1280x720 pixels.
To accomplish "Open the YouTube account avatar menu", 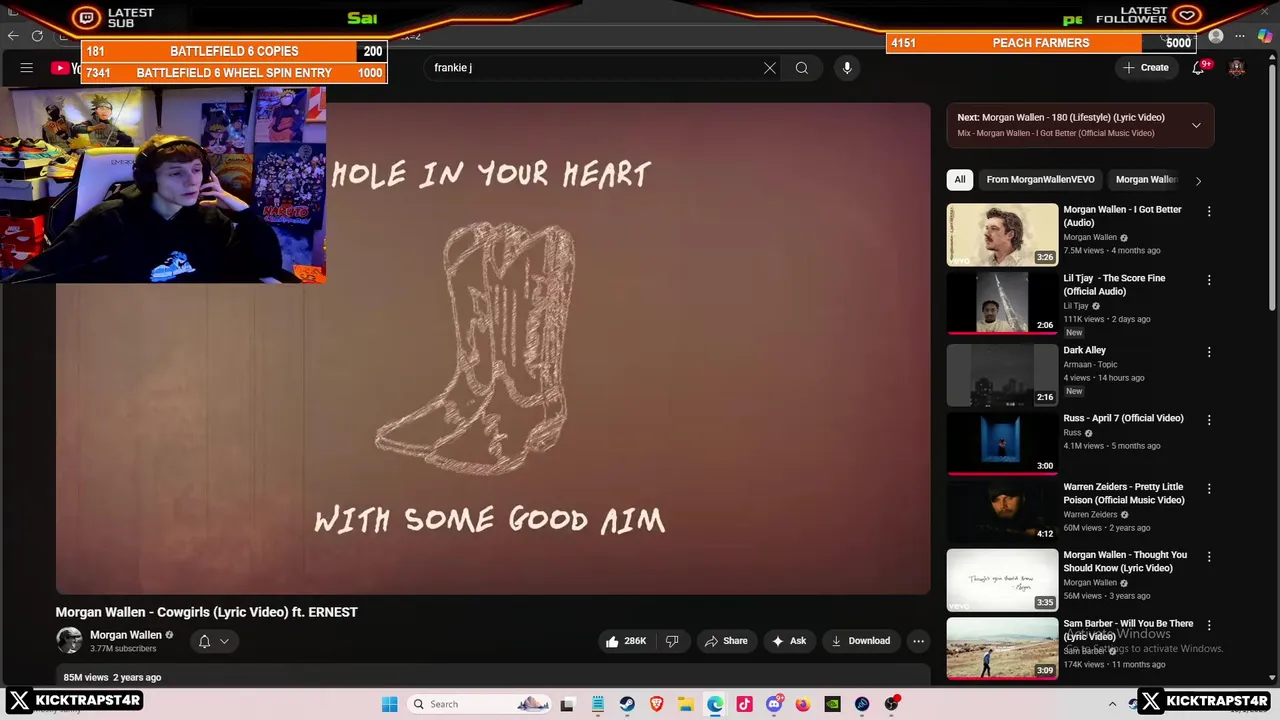I will 1237,68.
